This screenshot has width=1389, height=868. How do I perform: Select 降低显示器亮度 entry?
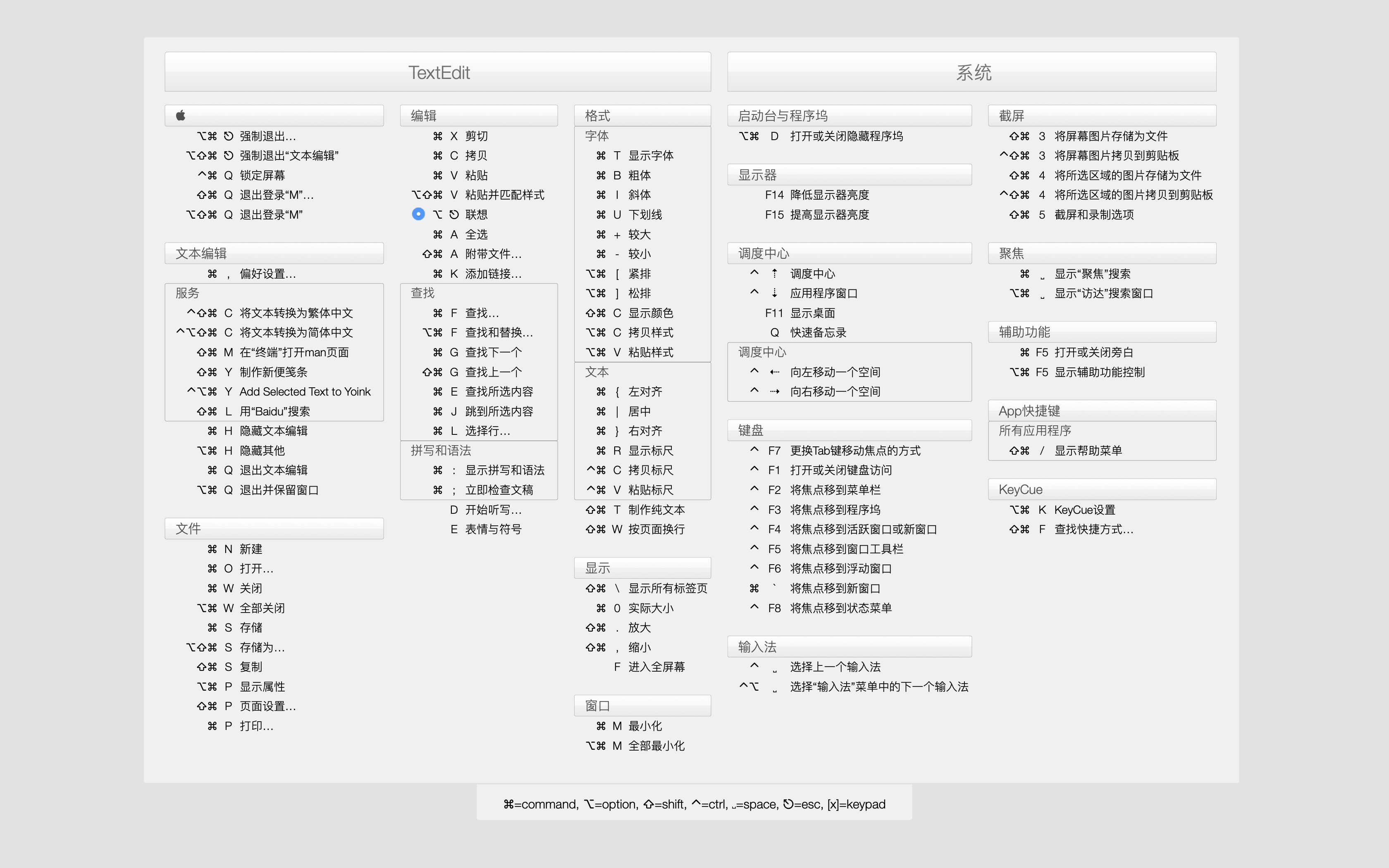pyautogui.click(x=817, y=195)
